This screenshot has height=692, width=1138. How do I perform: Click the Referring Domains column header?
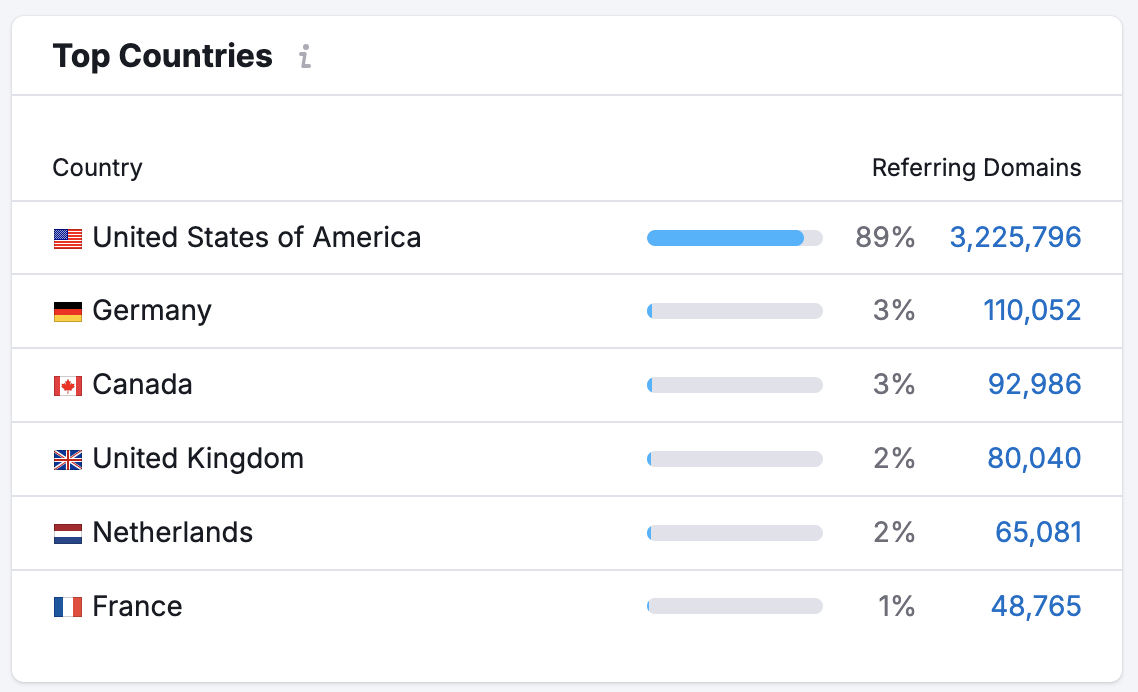point(977,167)
